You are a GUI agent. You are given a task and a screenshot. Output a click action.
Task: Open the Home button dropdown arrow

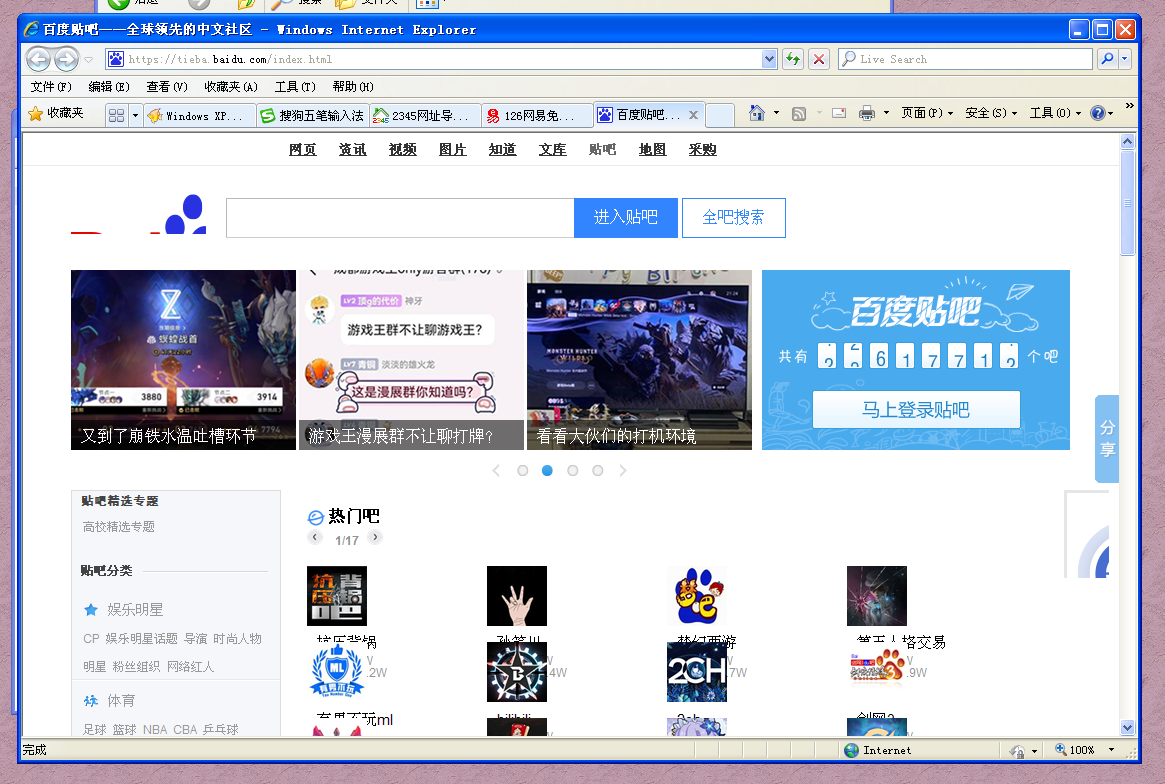coord(776,113)
